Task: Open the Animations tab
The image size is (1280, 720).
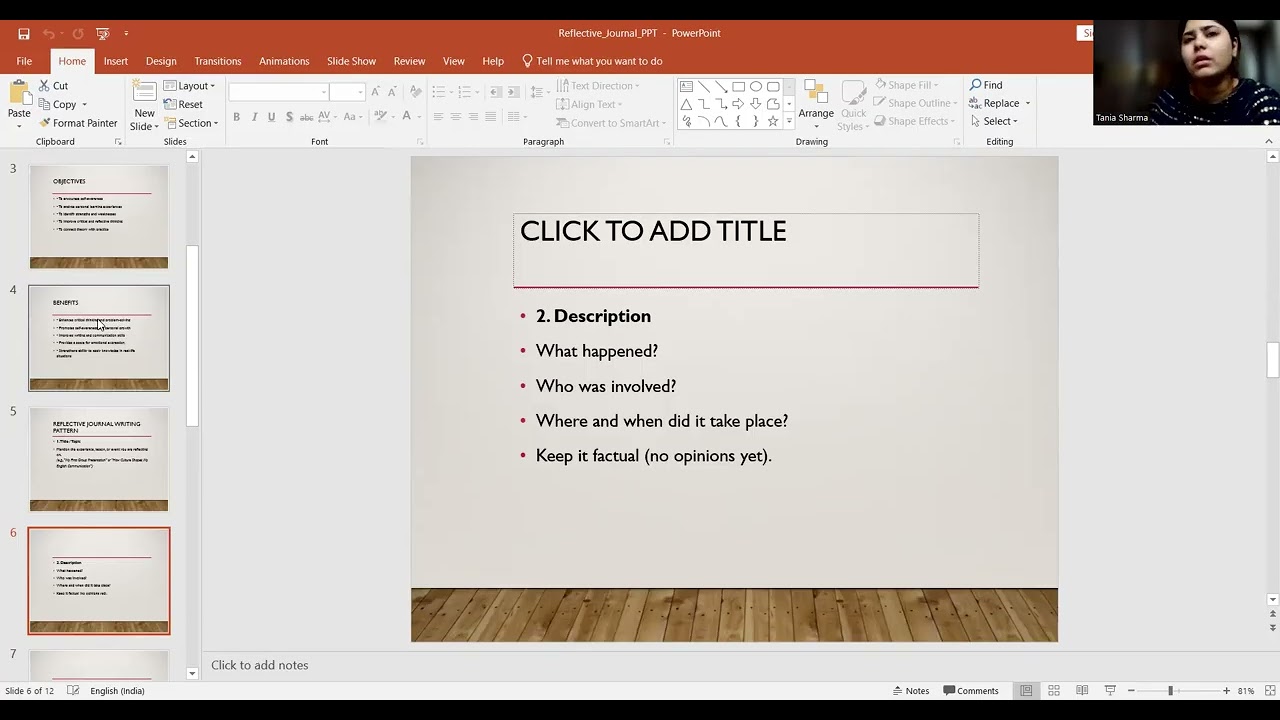Action: coord(284,61)
